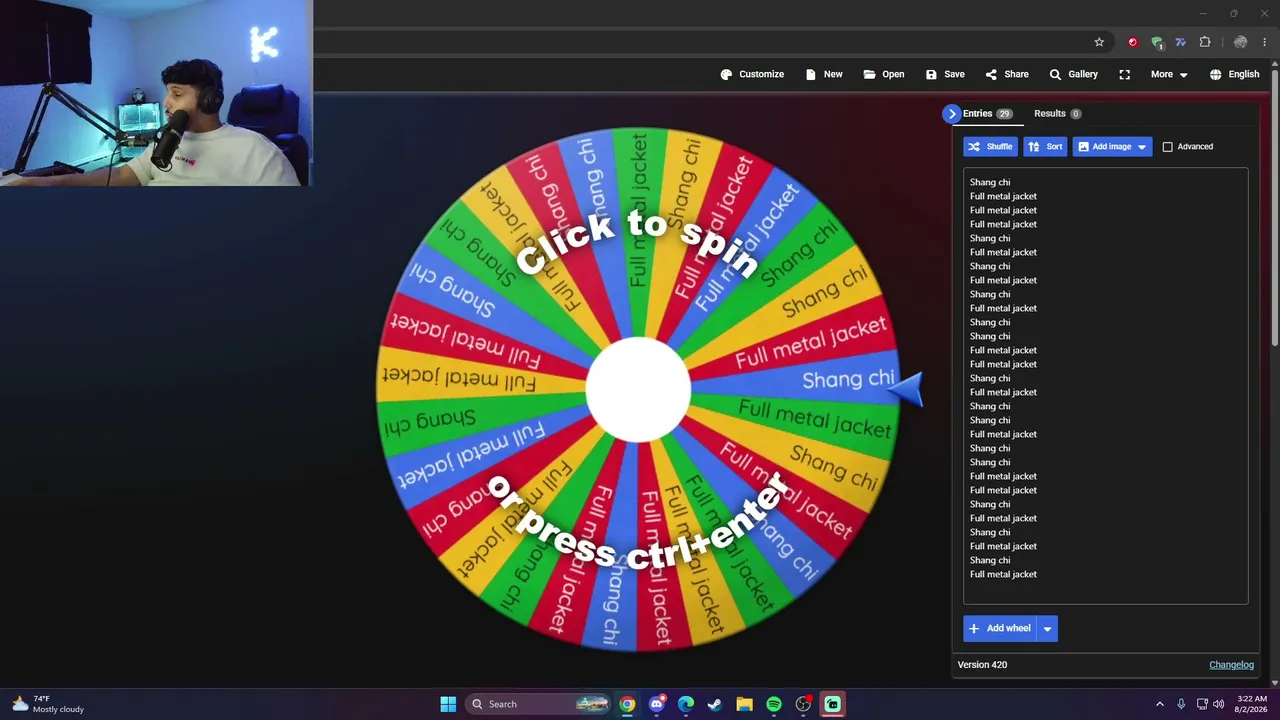Click into the entries text box
The height and width of the screenshot is (720, 1280).
coord(1105,386)
